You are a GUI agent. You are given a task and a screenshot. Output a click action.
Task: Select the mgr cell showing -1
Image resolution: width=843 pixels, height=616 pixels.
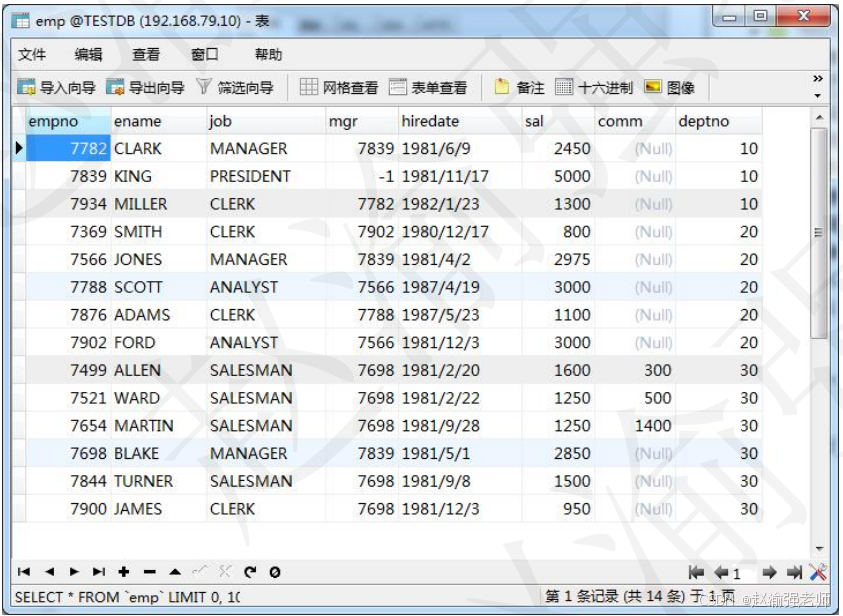click(x=362, y=176)
